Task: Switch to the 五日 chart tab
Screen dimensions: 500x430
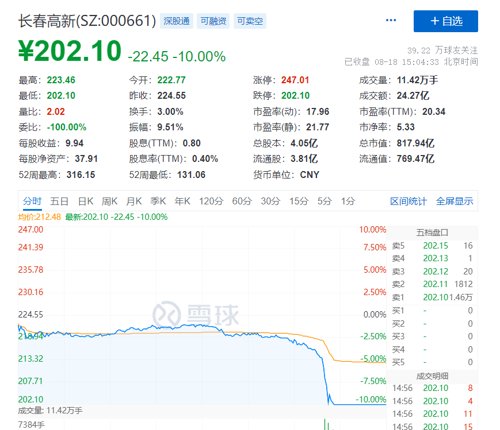Action: click(59, 201)
